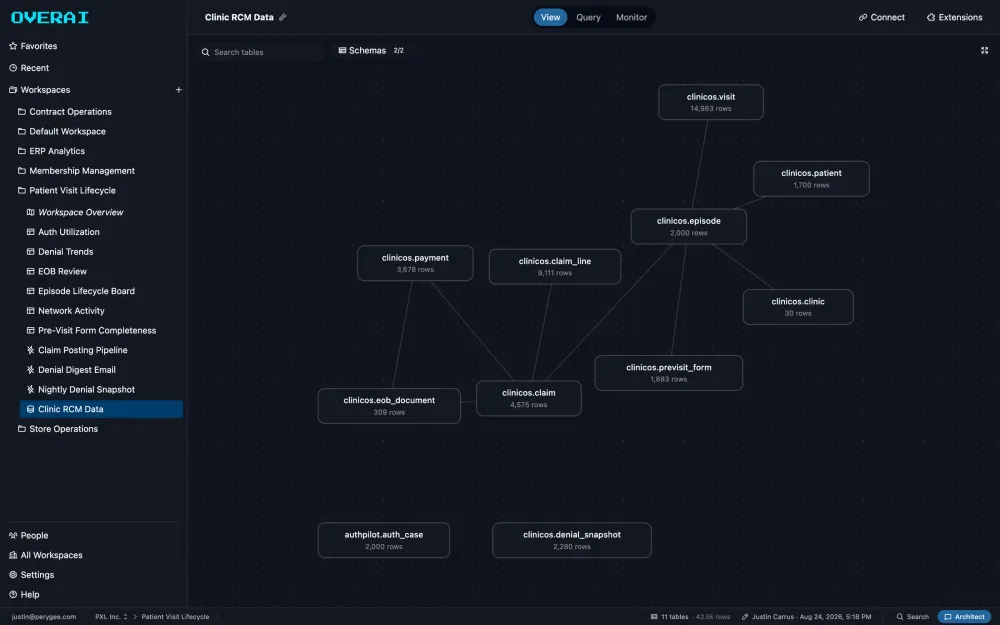Add a new workspace with the plus icon
This screenshot has width=1000, height=625.
pos(179,90)
